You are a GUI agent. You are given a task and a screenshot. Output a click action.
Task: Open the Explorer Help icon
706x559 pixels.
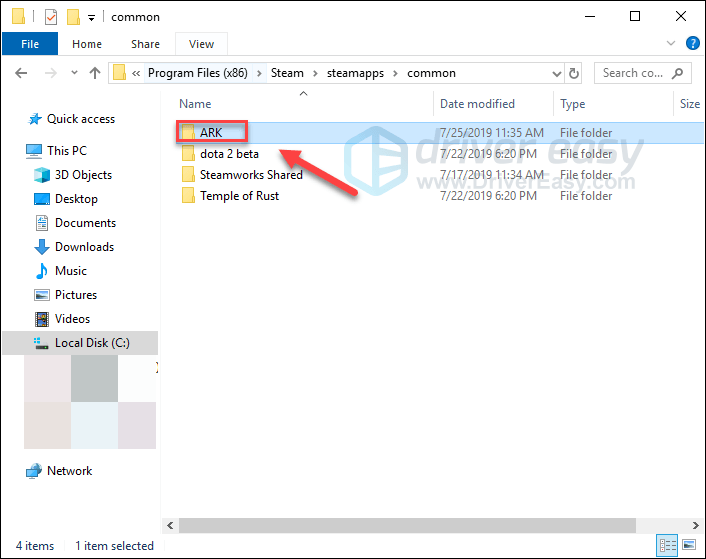pos(691,44)
